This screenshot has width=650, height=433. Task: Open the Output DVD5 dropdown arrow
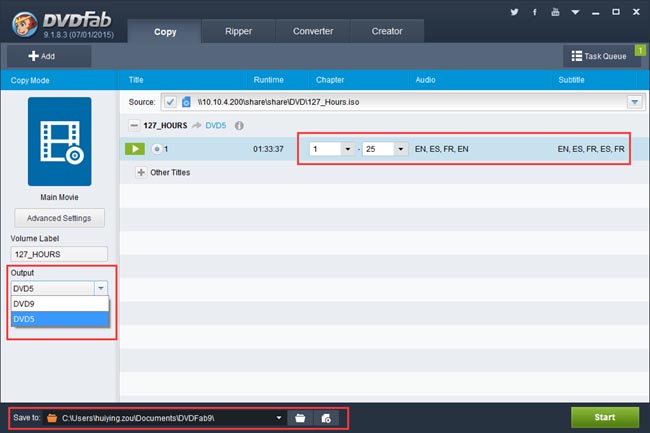pyautogui.click(x=101, y=288)
